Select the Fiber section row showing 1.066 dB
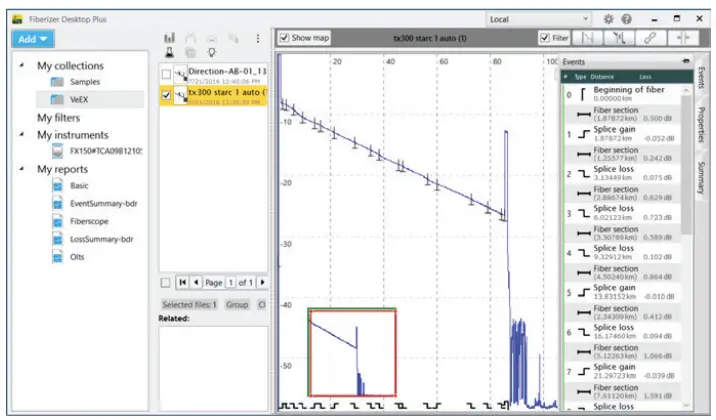Screen dimensions: 716x420 pos(623,352)
